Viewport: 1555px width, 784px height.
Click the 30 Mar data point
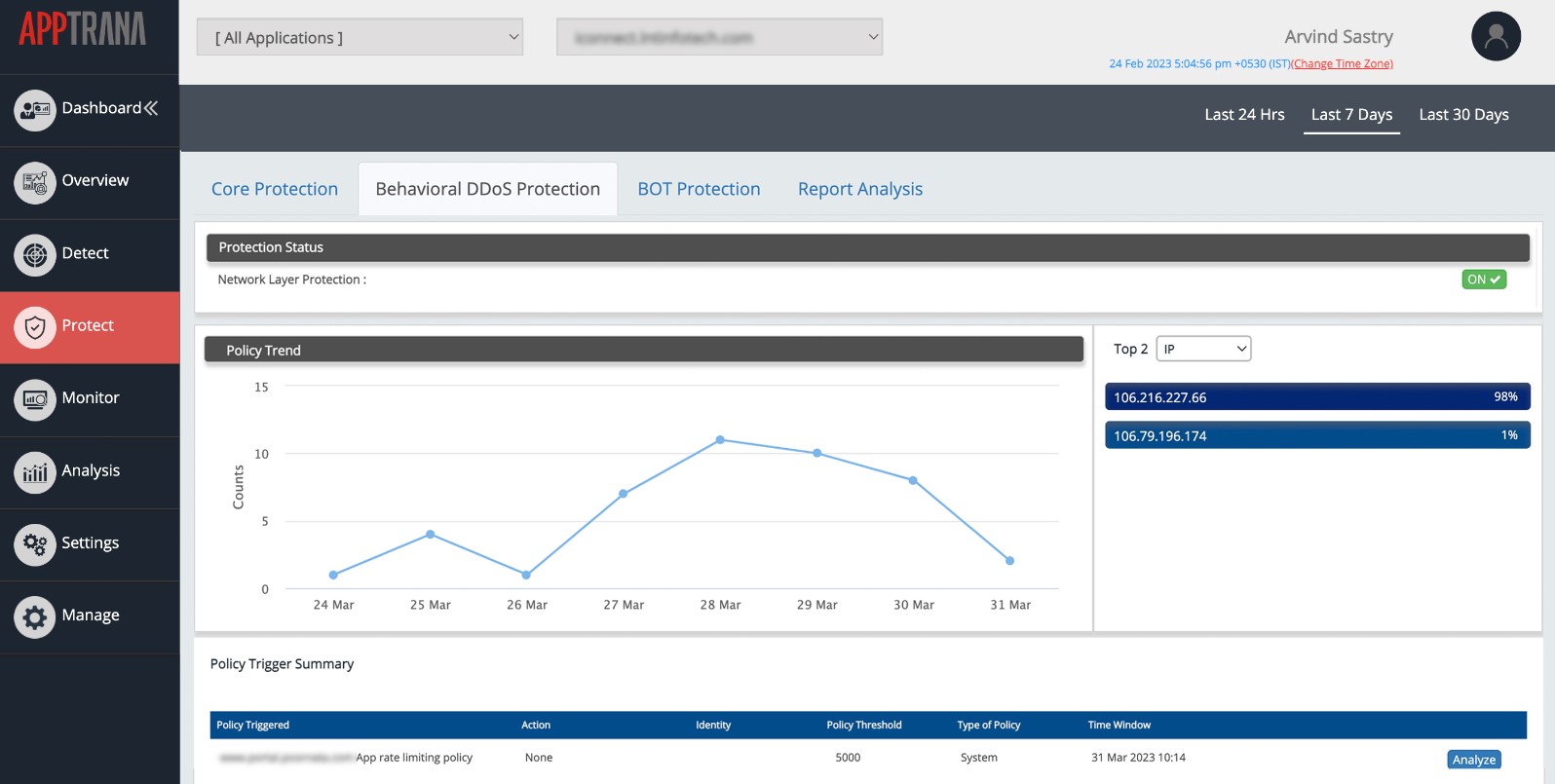click(x=913, y=480)
